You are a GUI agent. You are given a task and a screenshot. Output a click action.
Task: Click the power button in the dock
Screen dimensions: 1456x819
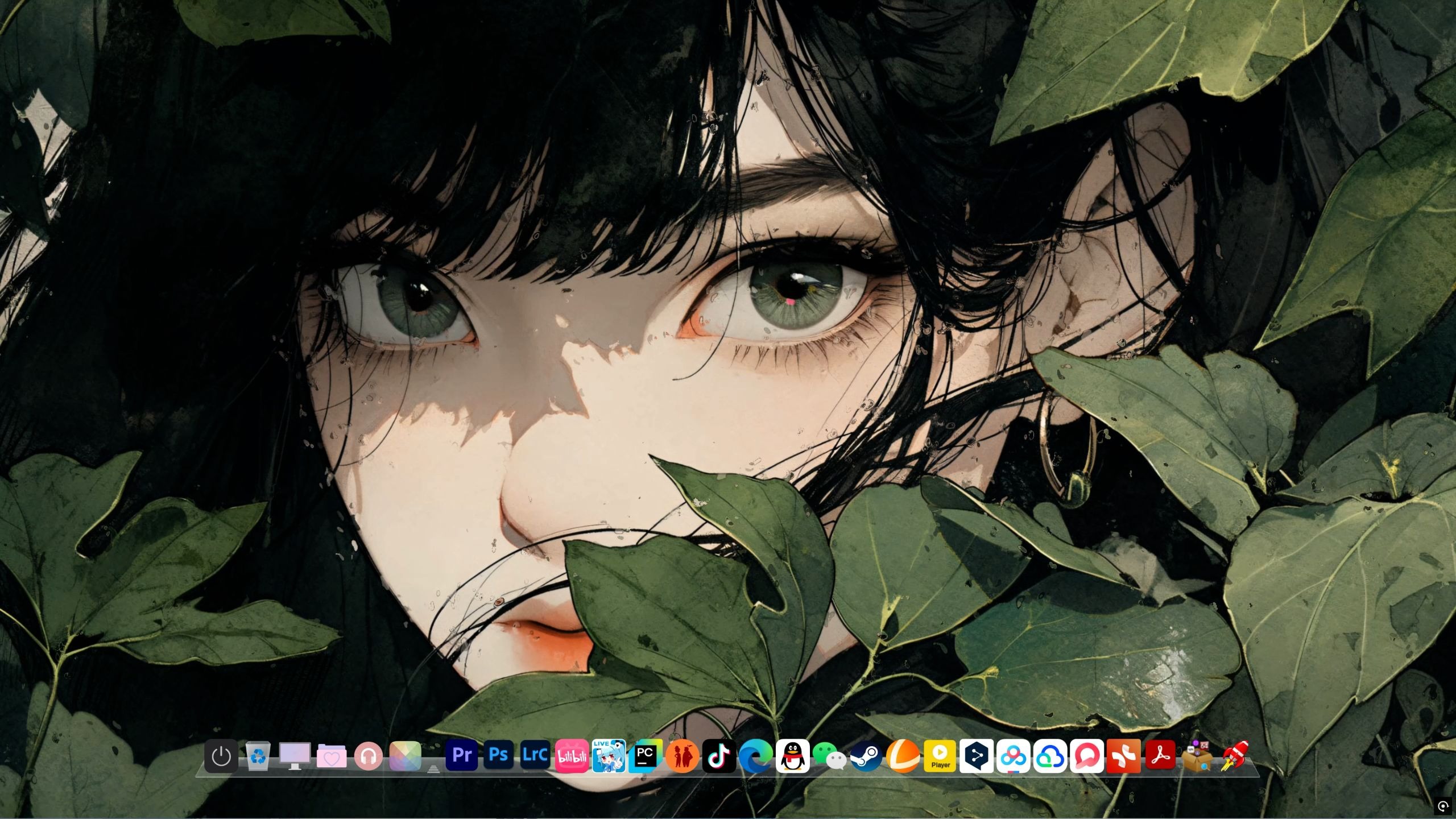pyautogui.click(x=221, y=756)
